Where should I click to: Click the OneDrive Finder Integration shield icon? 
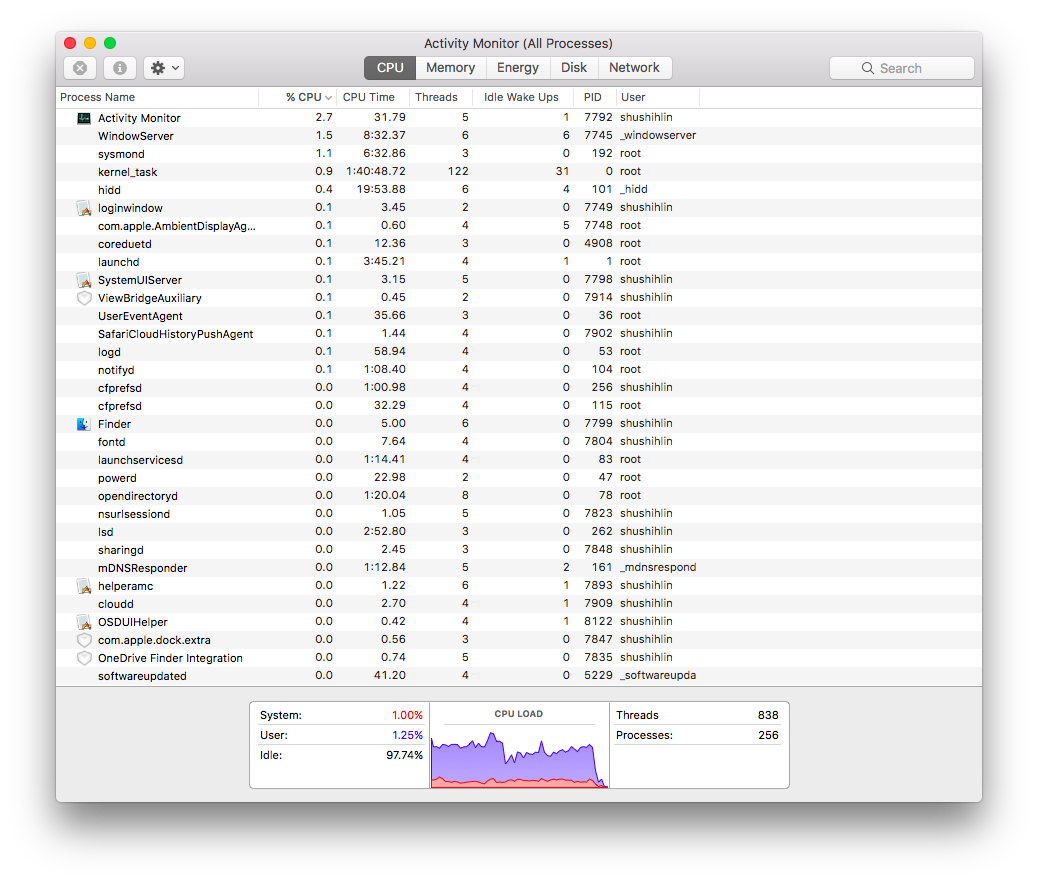pyautogui.click(x=84, y=658)
